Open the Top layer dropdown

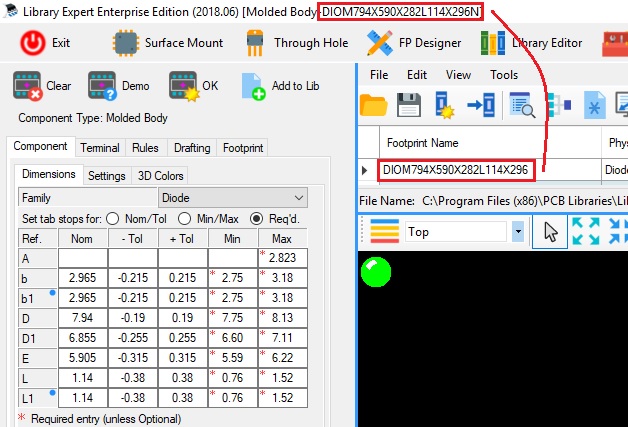click(517, 231)
